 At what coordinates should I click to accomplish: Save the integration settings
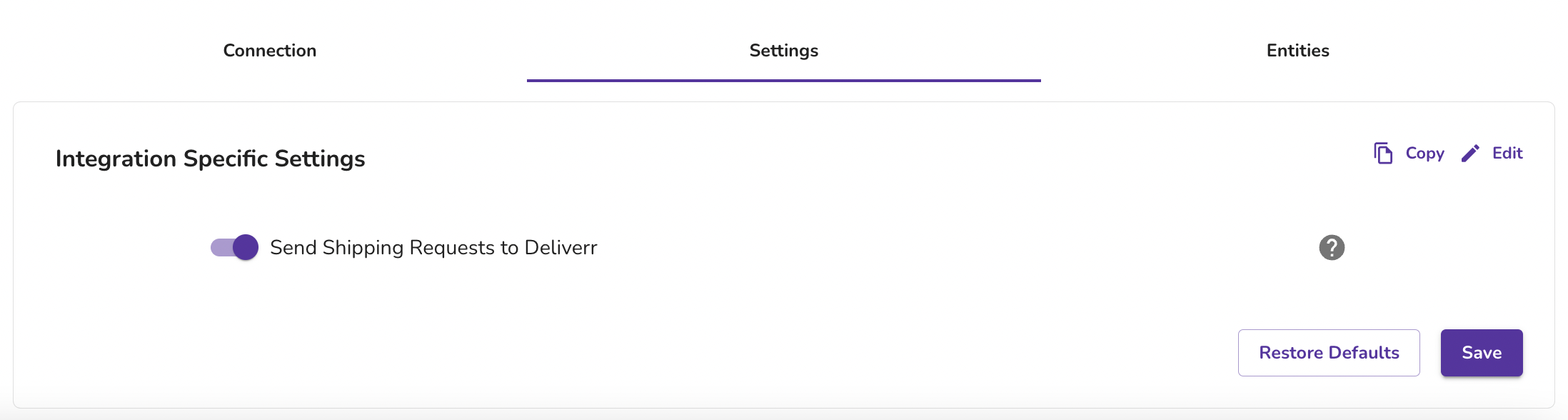1482,353
